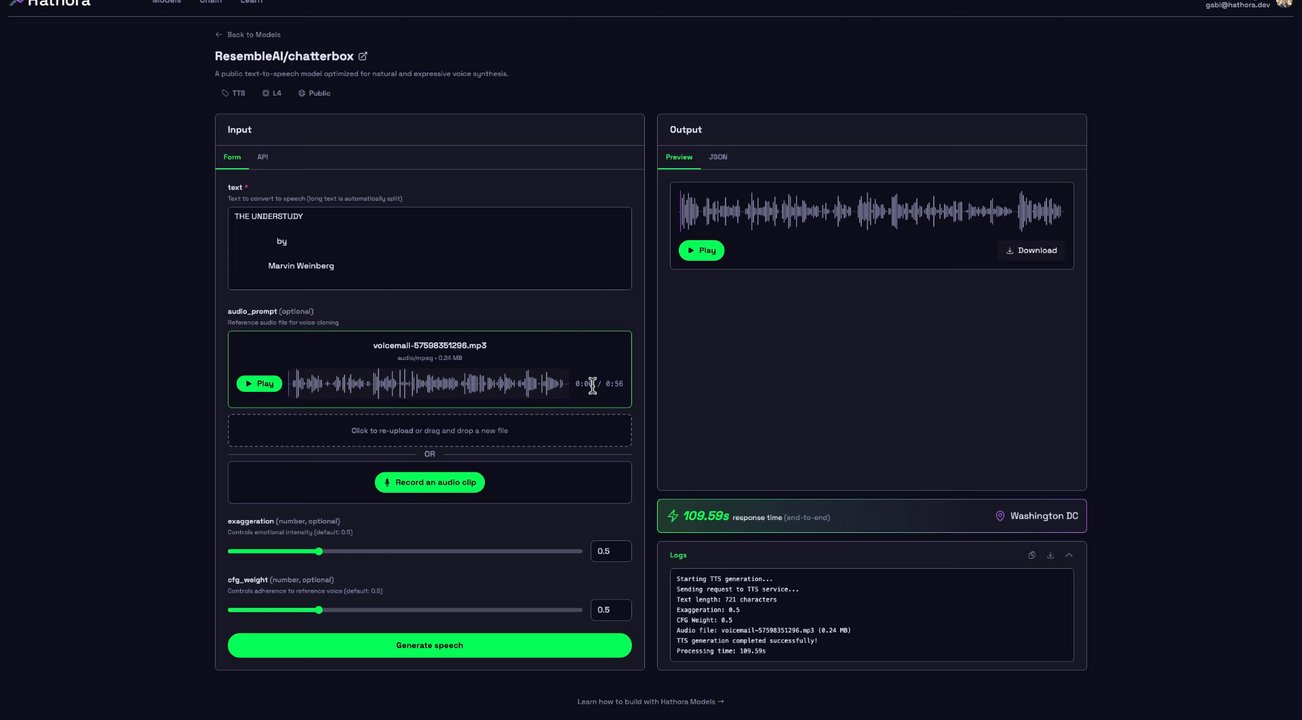Click the Logs panel heading

pyautogui.click(x=678, y=555)
